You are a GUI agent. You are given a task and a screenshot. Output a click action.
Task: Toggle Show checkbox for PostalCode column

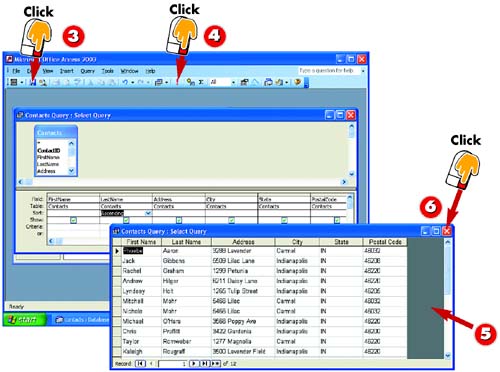tap(337, 220)
